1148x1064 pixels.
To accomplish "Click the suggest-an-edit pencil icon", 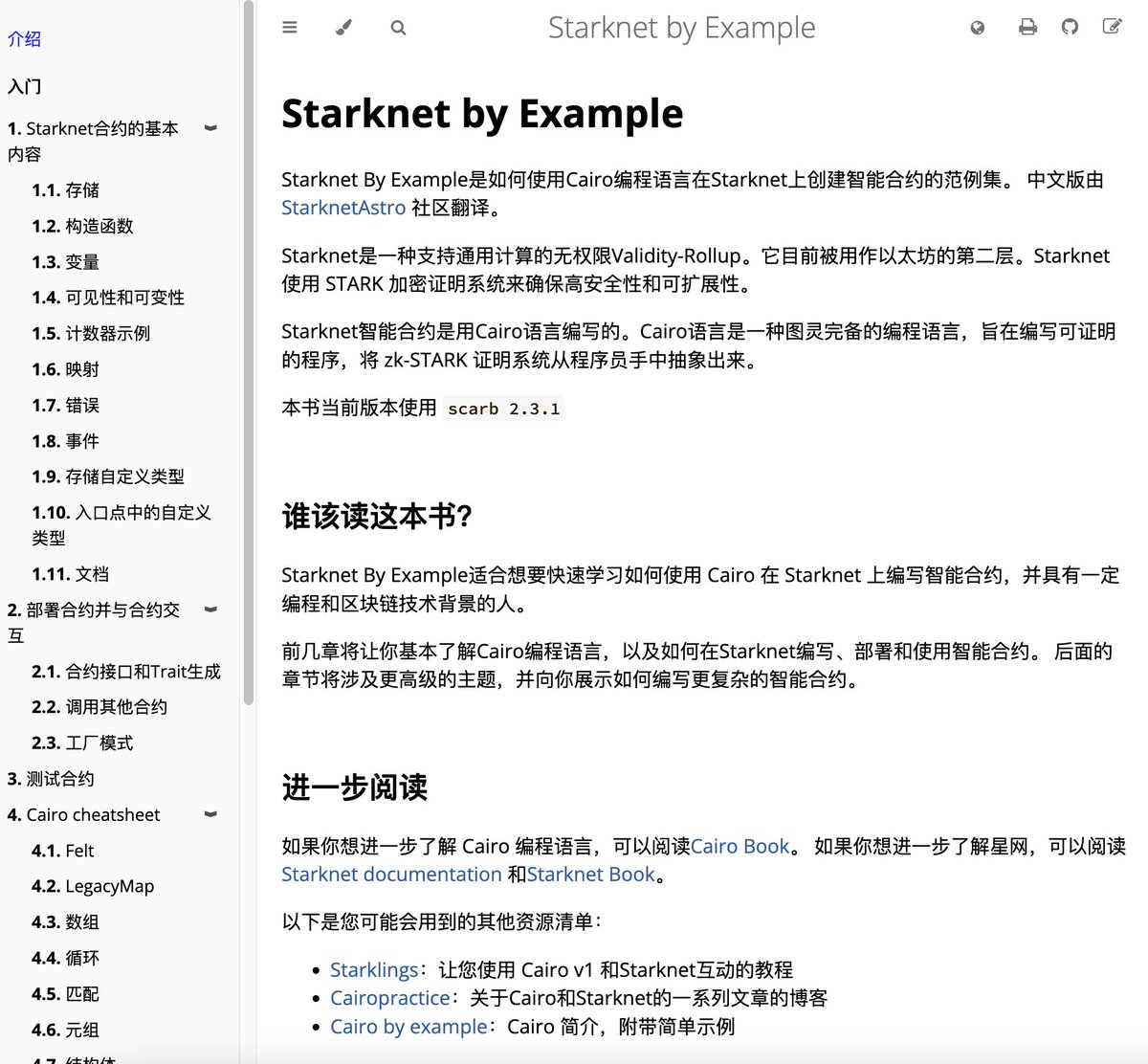I will click(x=1112, y=27).
